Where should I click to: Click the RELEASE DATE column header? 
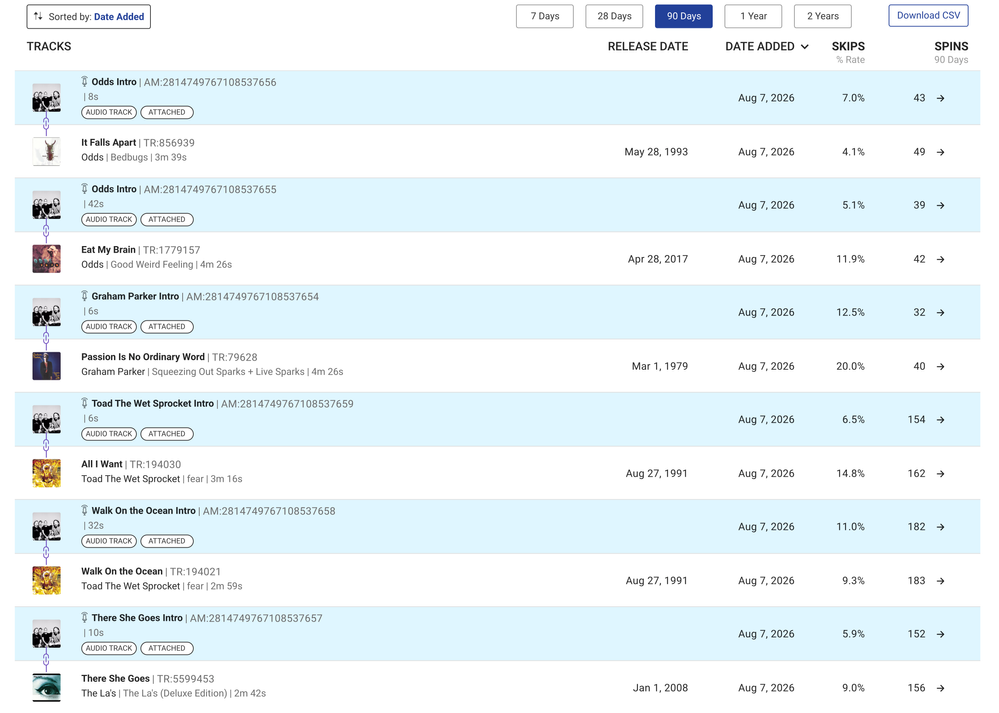648,47
